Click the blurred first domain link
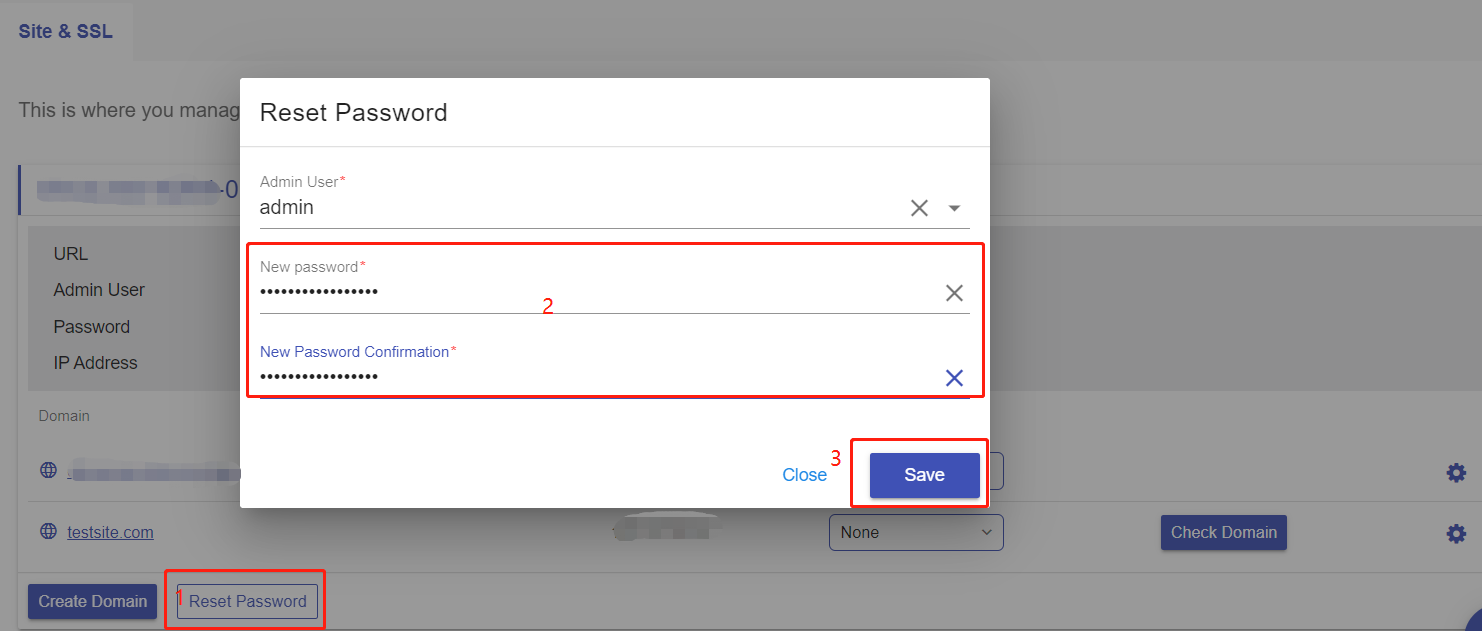Viewport: 1482px width, 631px height. pyautogui.click(x=153, y=470)
